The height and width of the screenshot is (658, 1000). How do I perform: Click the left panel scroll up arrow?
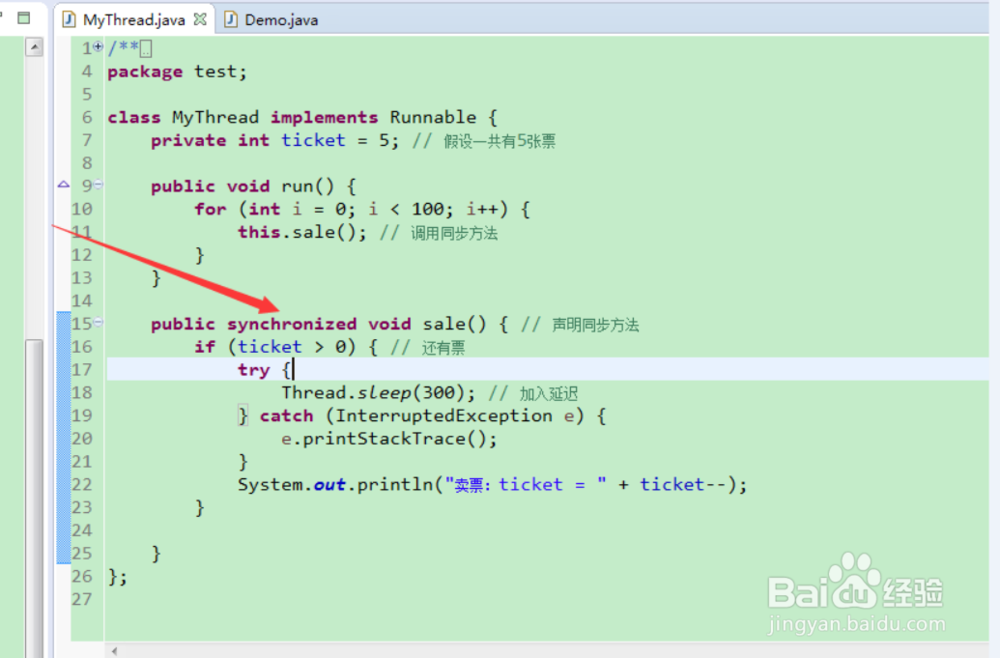(x=34, y=47)
